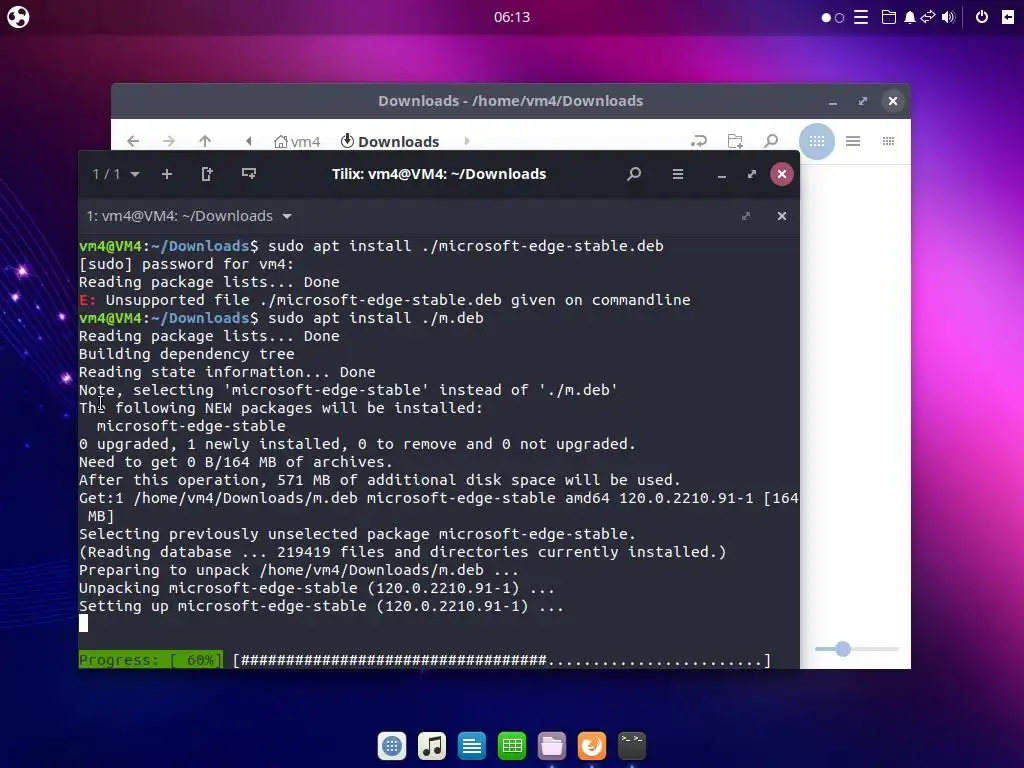Switch to second workspace indicator dot

point(840,18)
